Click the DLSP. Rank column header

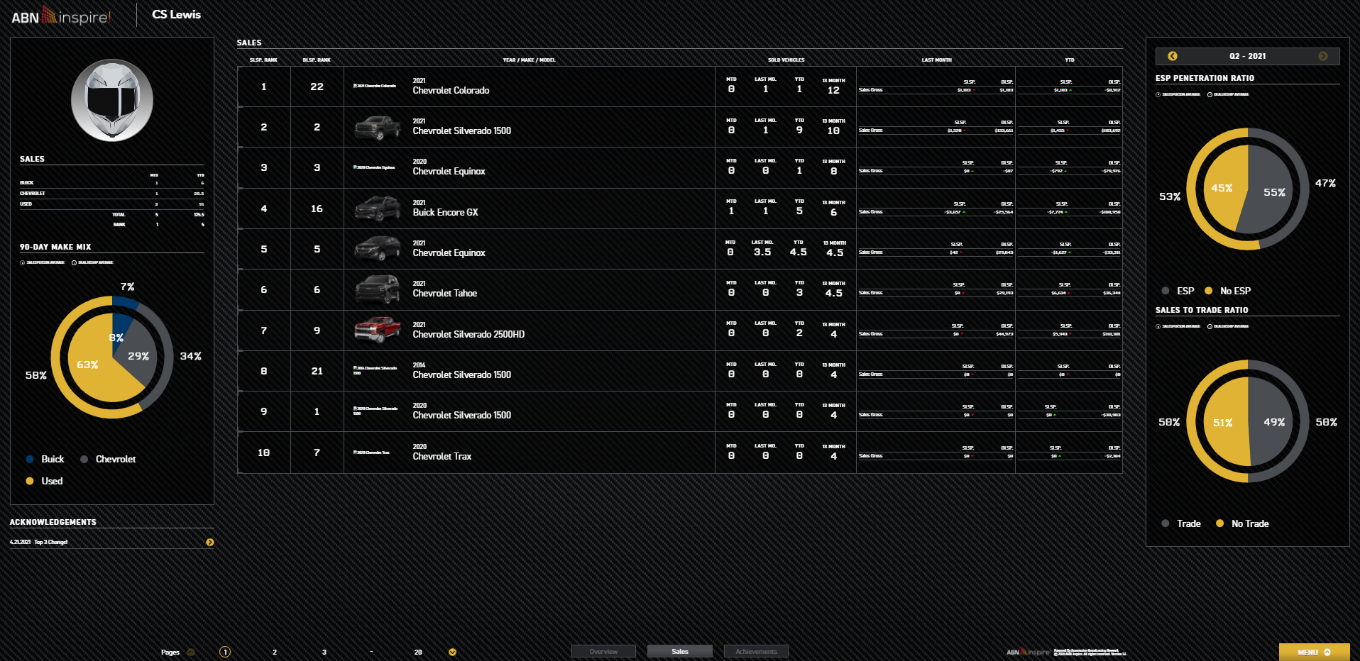[x=316, y=60]
